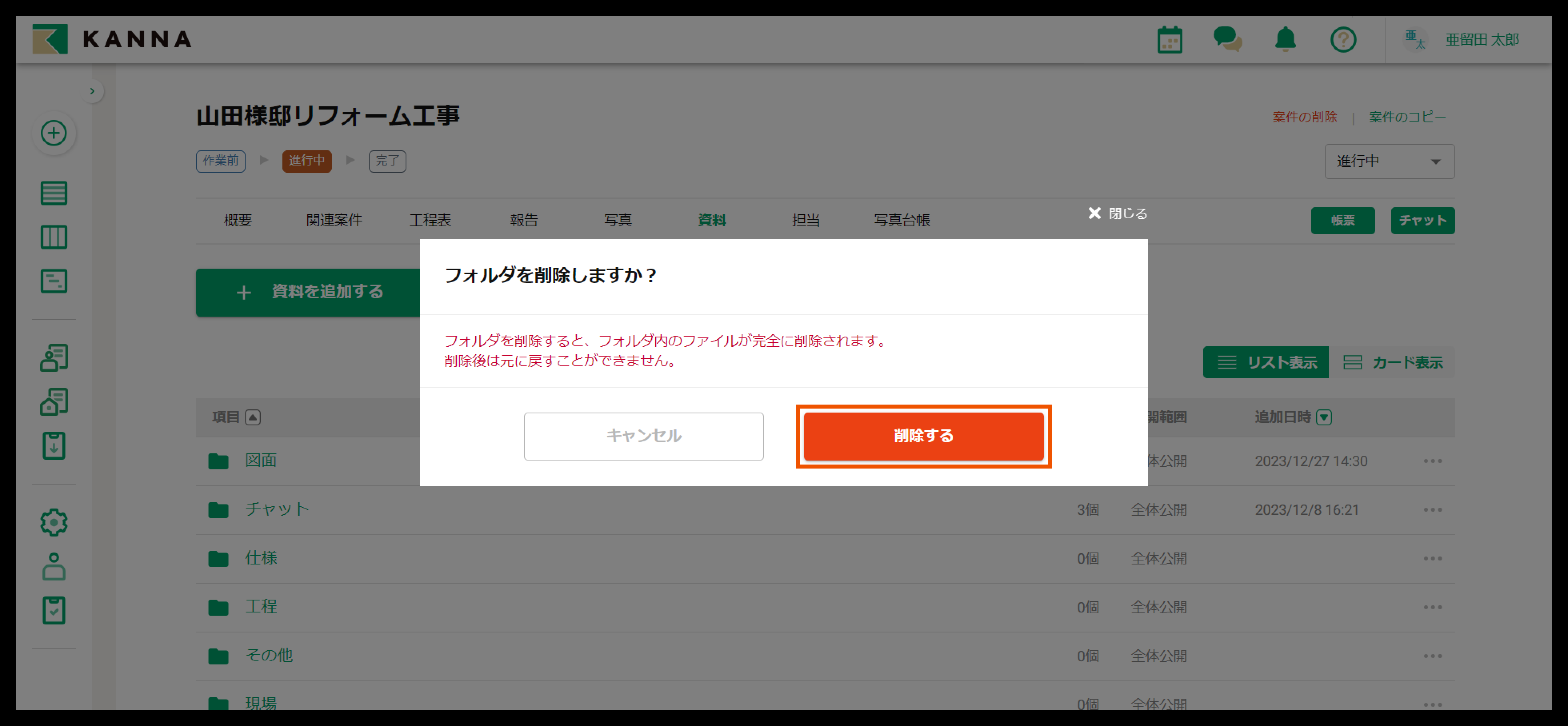Open the calendar icon in header
1568x726 pixels.
click(1169, 40)
